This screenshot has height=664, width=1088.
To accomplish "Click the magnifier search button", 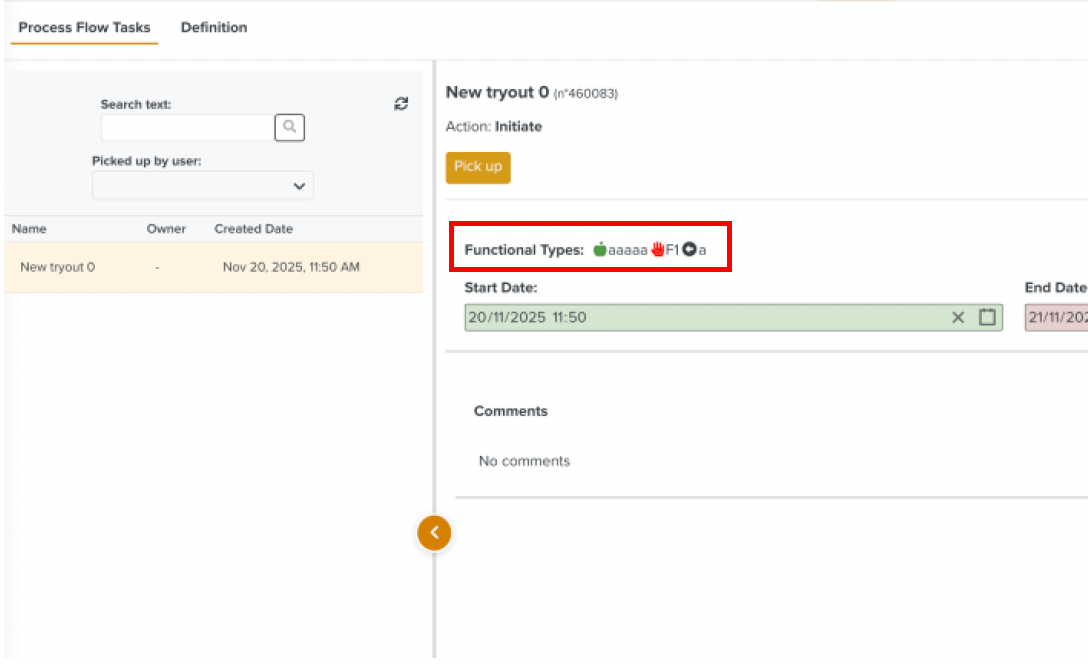I will (x=289, y=127).
